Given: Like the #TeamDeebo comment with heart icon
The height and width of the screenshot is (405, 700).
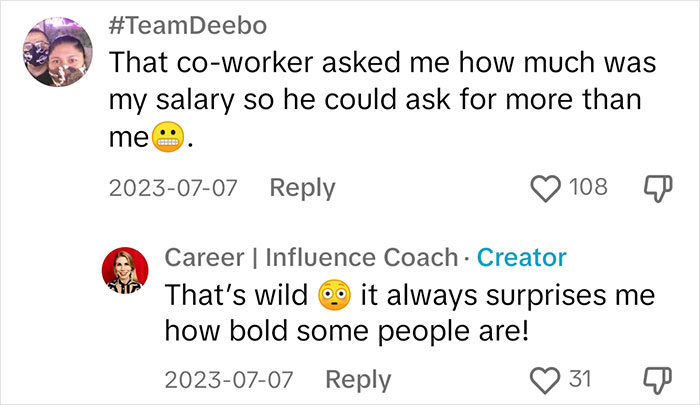Looking at the screenshot, I should pyautogui.click(x=547, y=187).
